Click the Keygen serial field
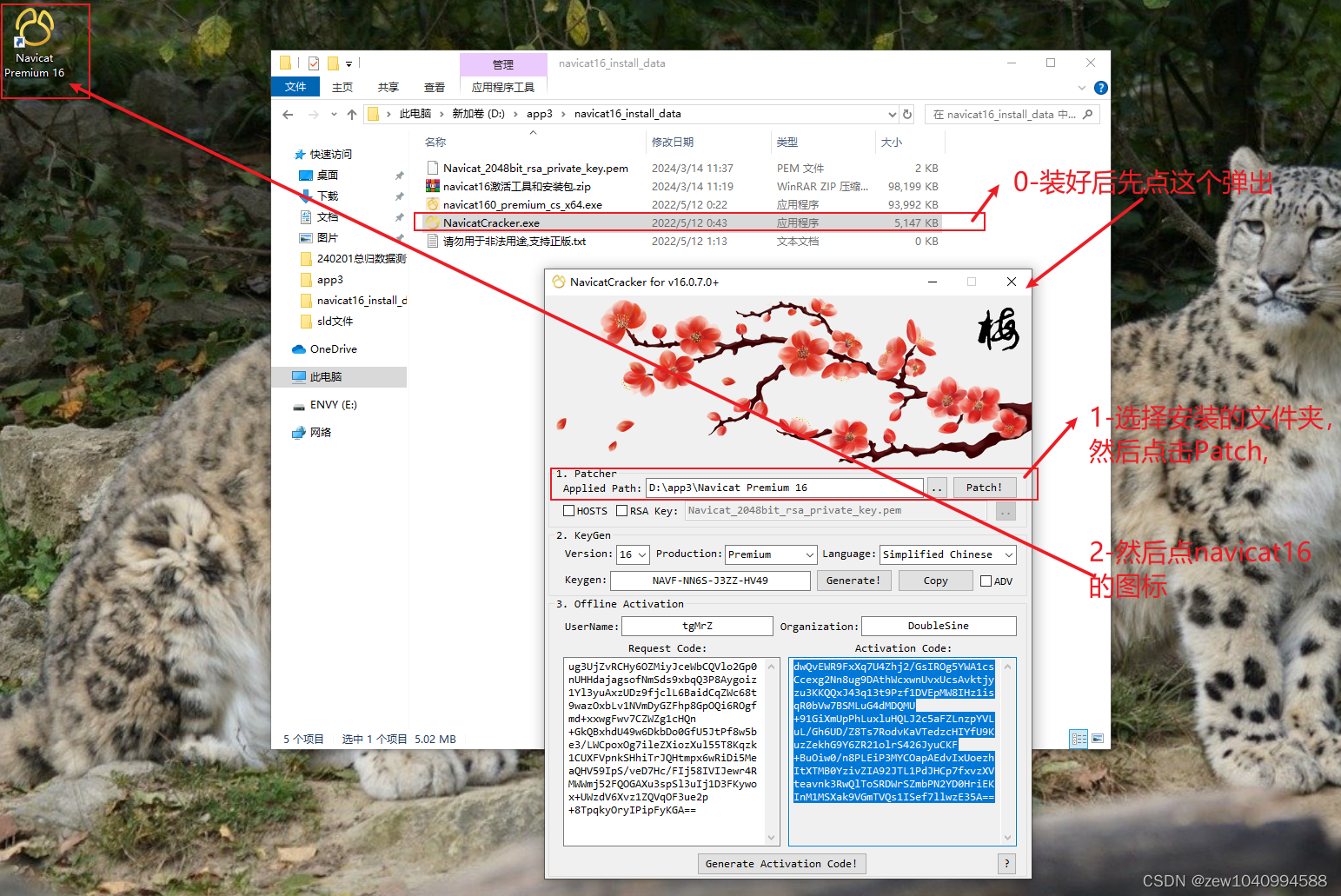 (x=710, y=581)
